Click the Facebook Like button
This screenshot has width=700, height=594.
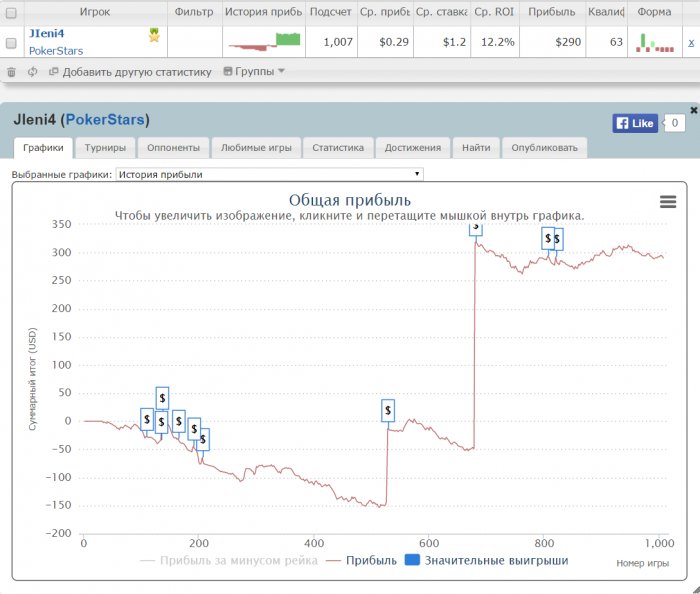click(x=635, y=123)
